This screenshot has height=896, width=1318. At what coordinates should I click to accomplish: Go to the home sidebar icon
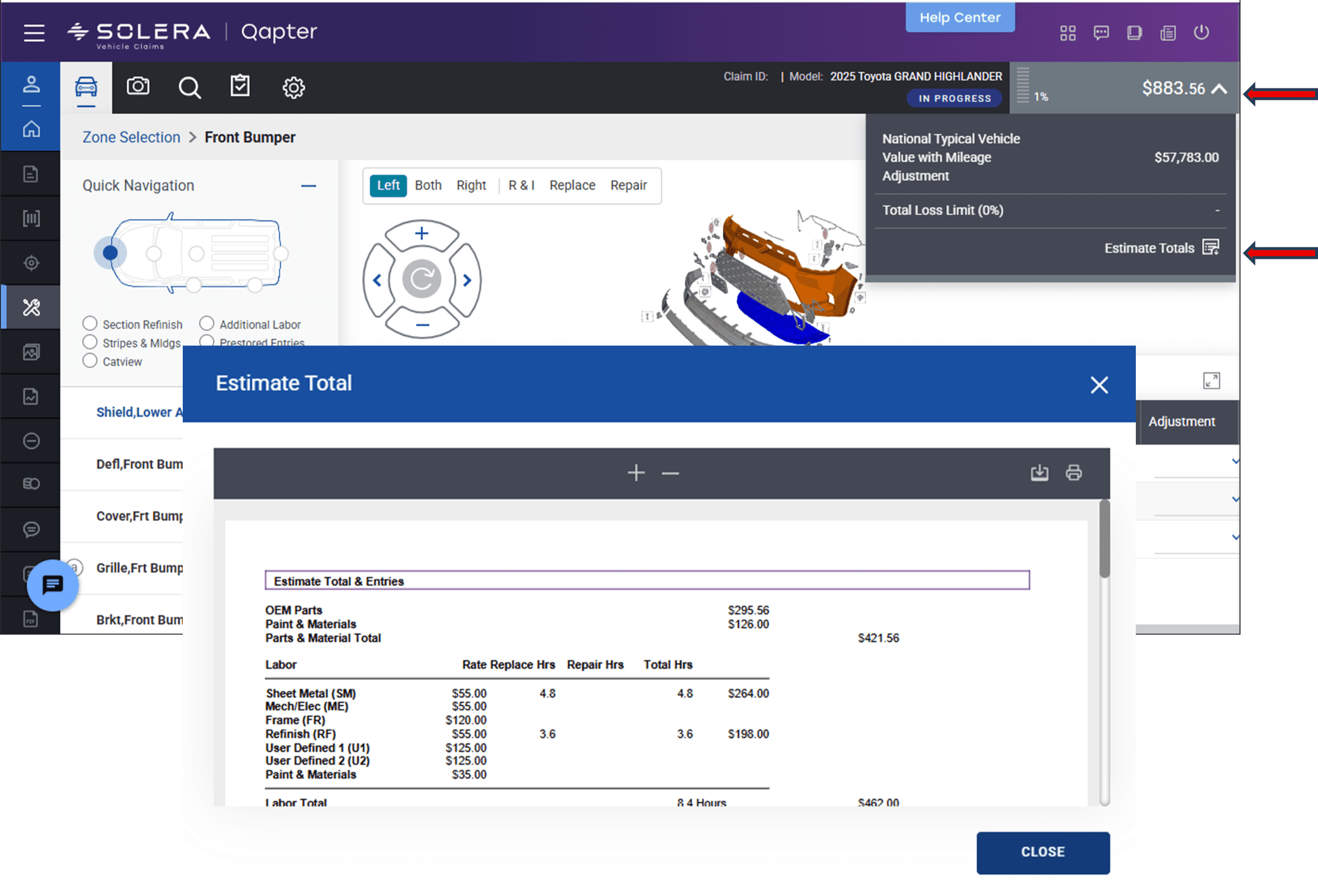tap(31, 129)
